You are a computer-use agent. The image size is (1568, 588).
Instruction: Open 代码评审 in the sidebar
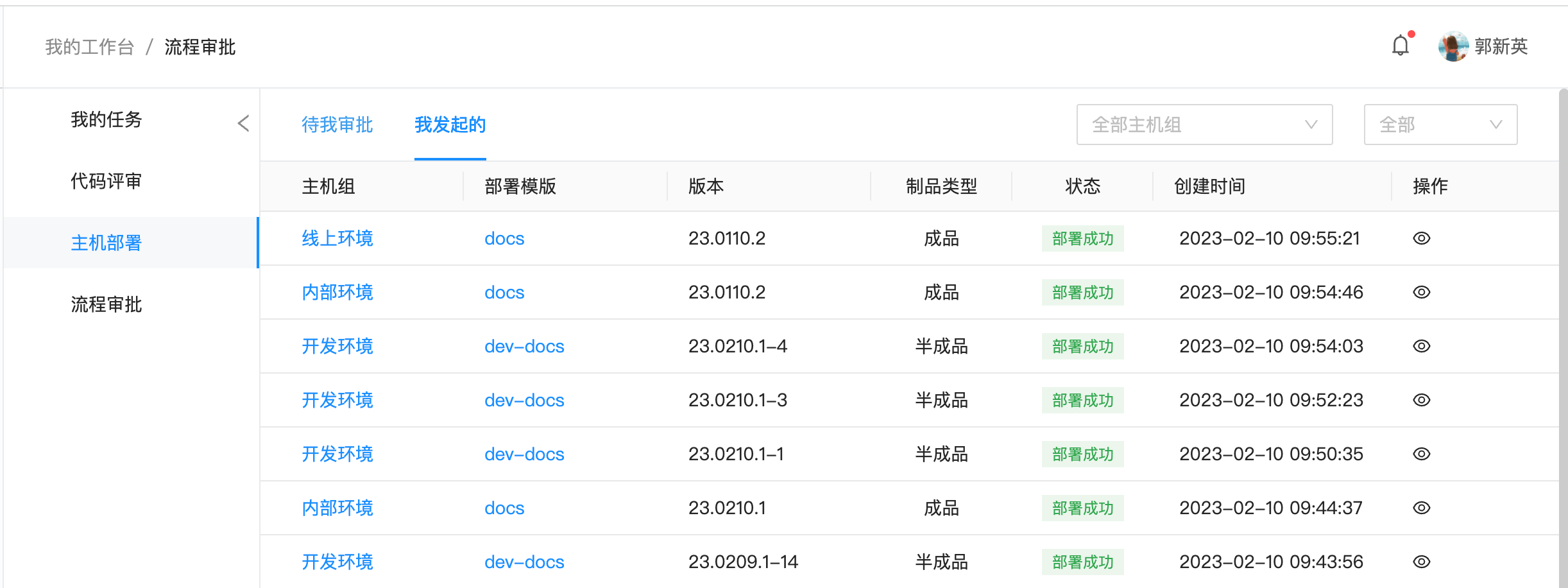pos(106,181)
